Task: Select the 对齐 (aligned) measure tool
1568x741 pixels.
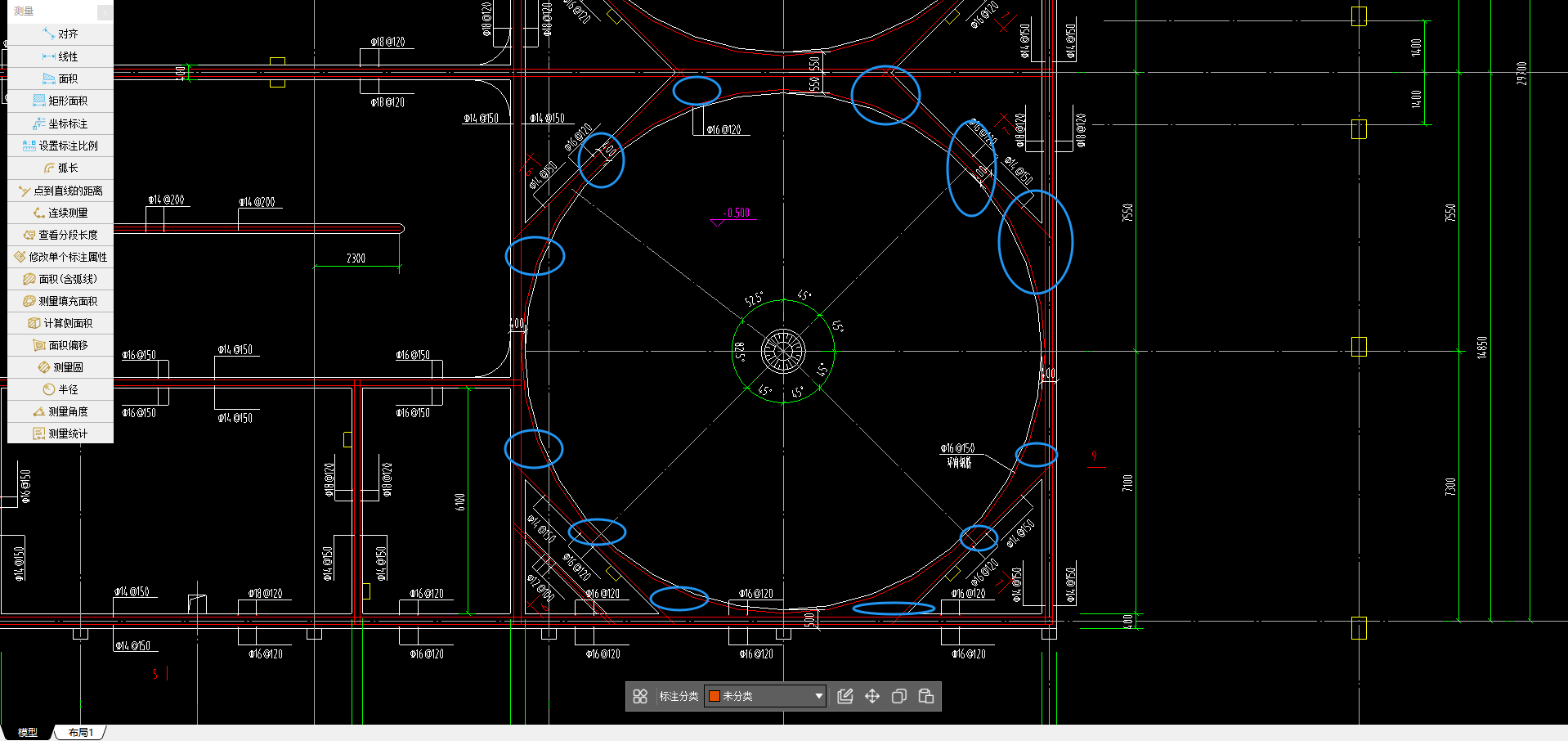Action: [60, 34]
